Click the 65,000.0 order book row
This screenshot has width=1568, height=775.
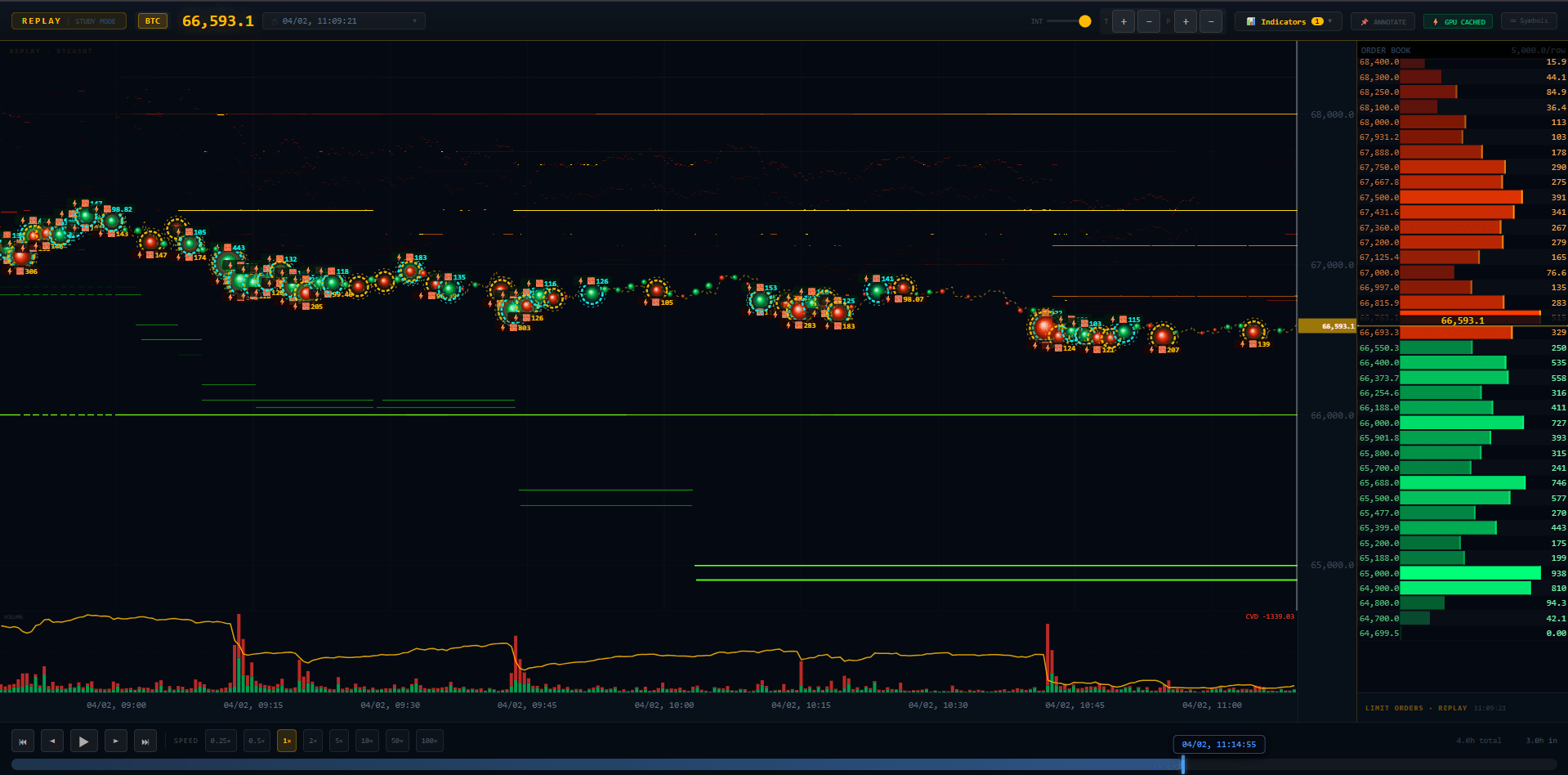coord(1463,573)
